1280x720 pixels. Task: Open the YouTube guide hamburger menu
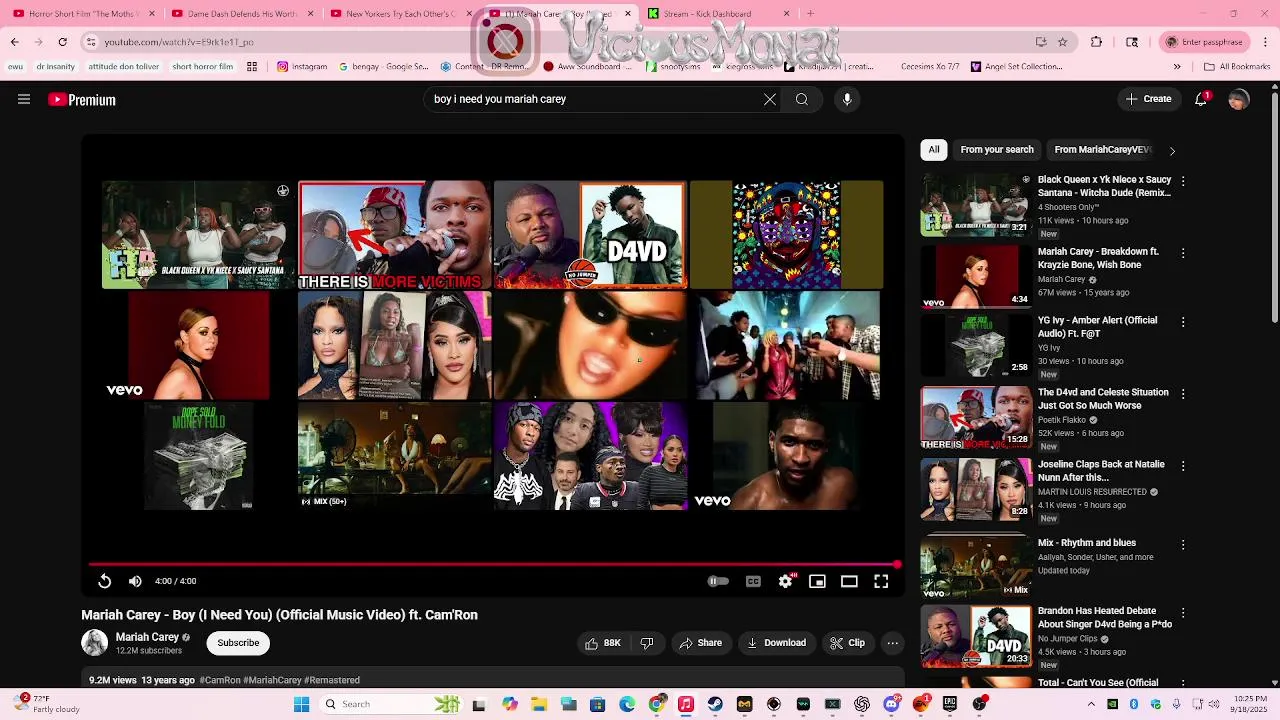tap(24, 99)
